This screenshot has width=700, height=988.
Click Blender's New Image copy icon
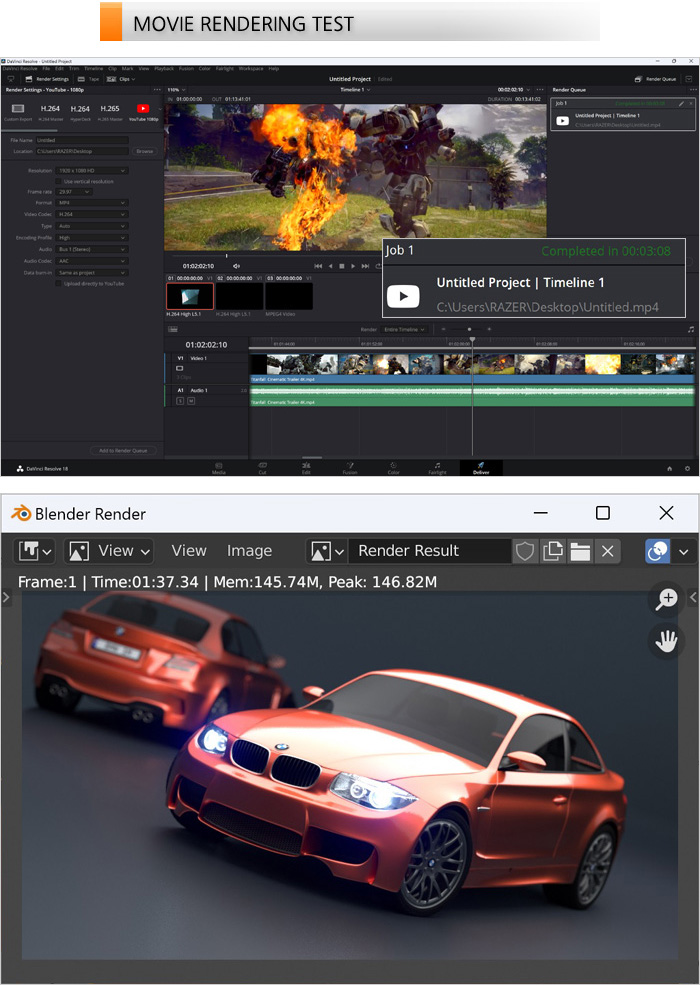coord(553,551)
